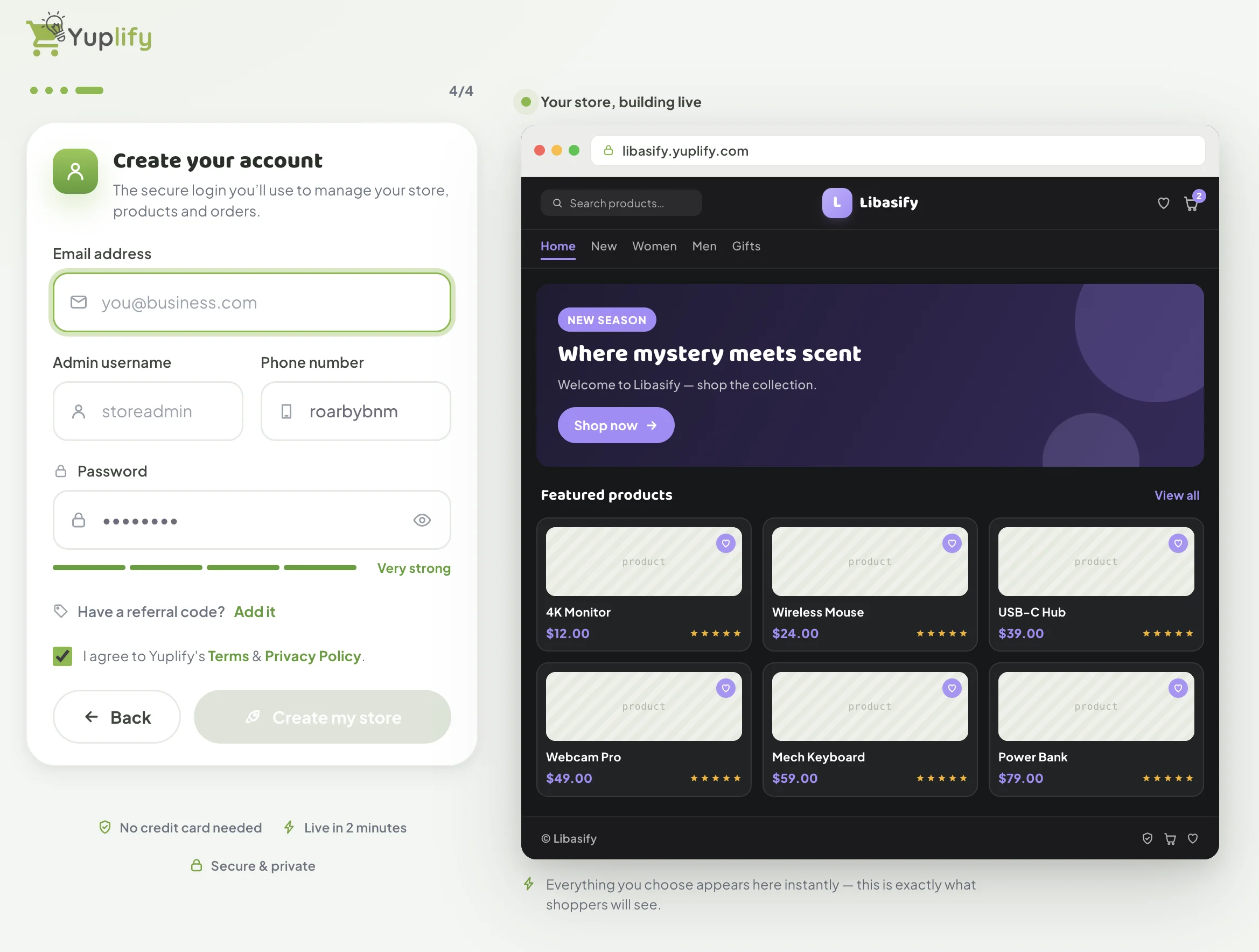This screenshot has height=952, width=1259.
Task: Click the footer shield icon in preview
Action: pos(1148,838)
